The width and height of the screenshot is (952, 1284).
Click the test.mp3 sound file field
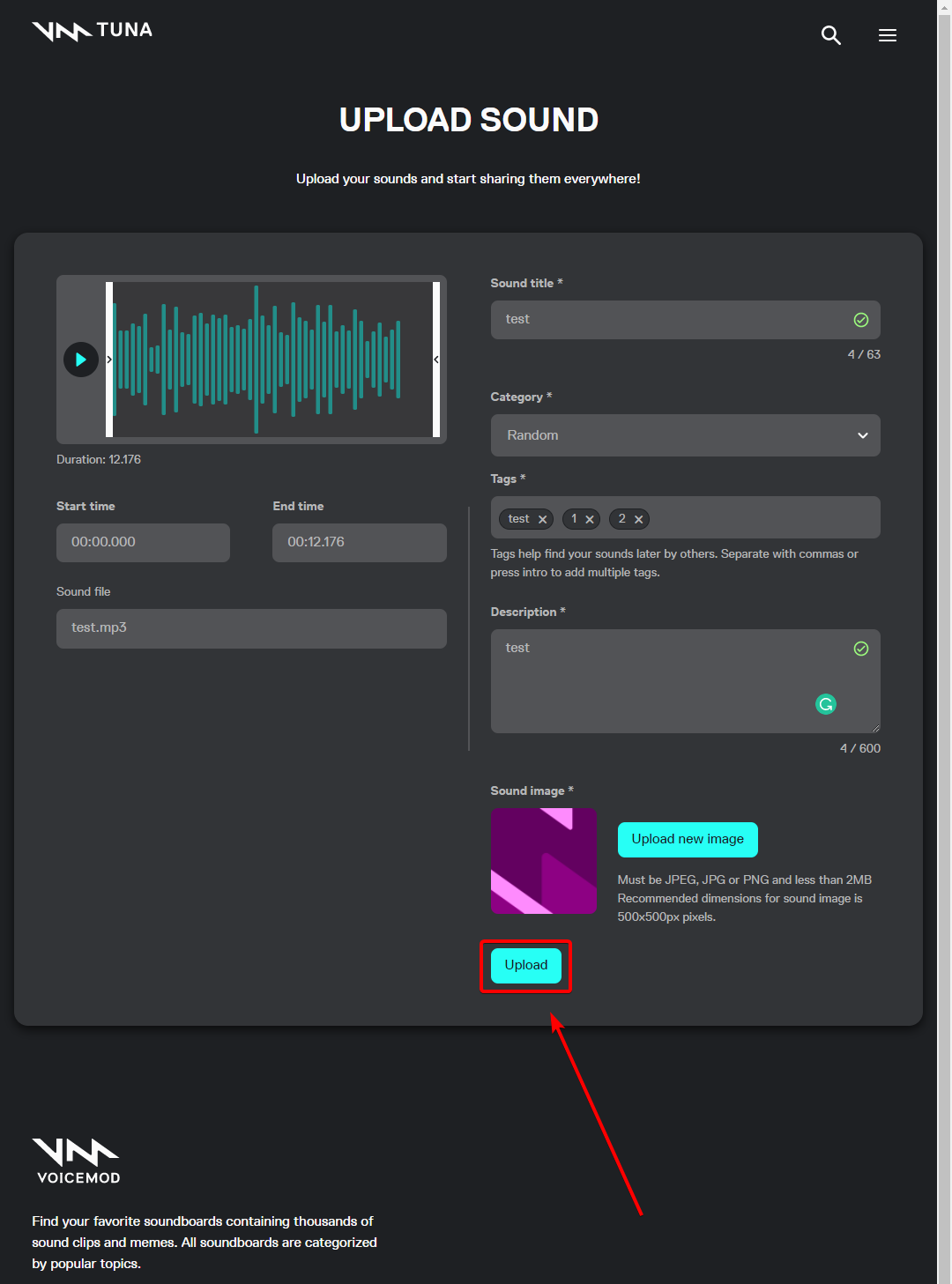pyautogui.click(x=251, y=628)
